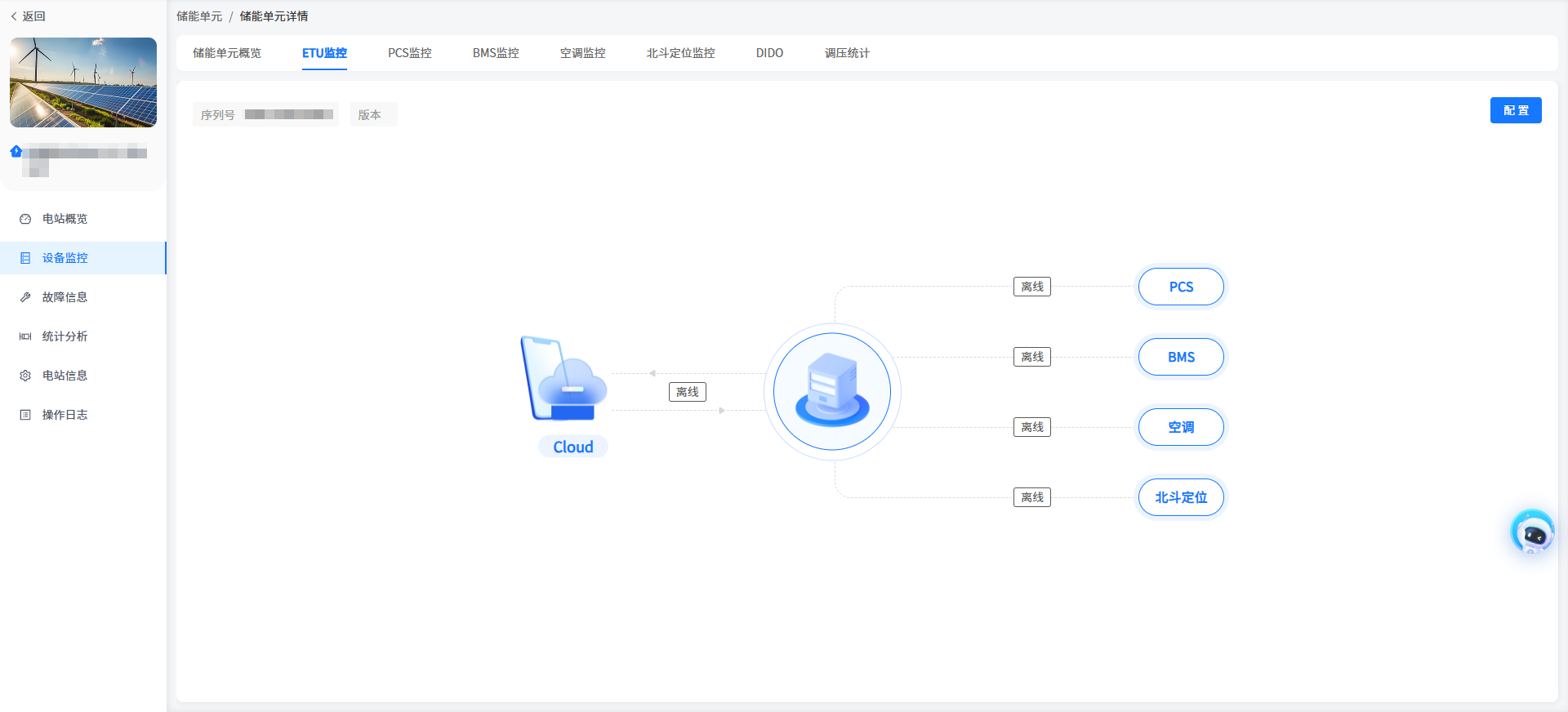This screenshot has width=1568, height=712.
Task: Open the chatbot assistant robot icon
Action: 1532,532
